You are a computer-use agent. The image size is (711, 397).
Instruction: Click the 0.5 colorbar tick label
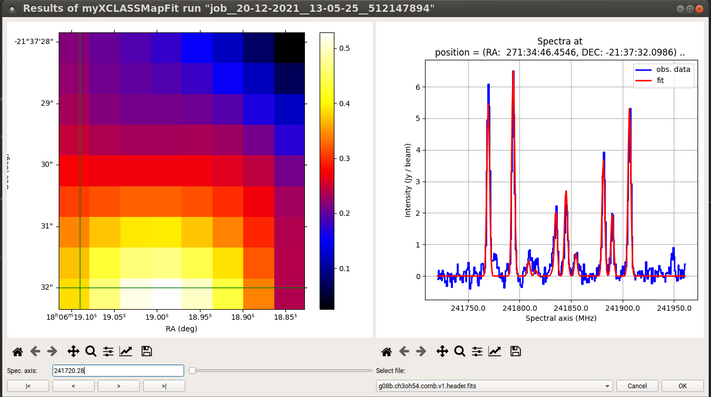click(x=345, y=48)
